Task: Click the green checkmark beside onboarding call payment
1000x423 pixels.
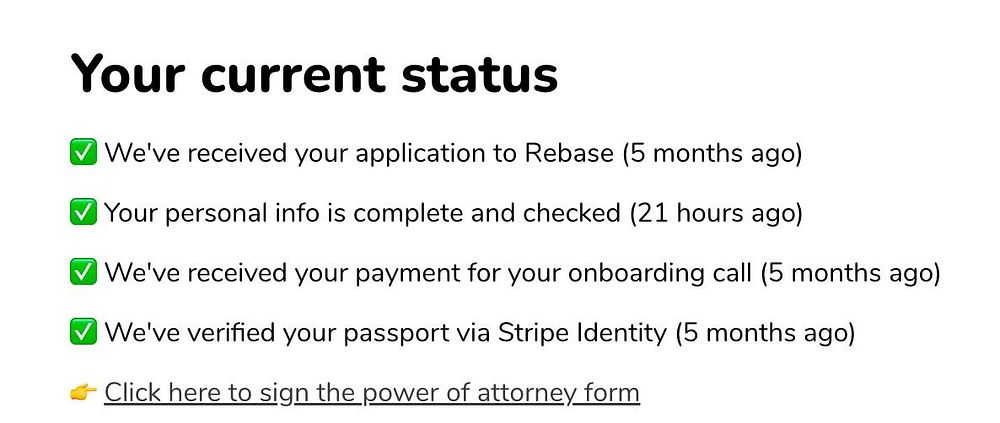Action: tap(83, 273)
